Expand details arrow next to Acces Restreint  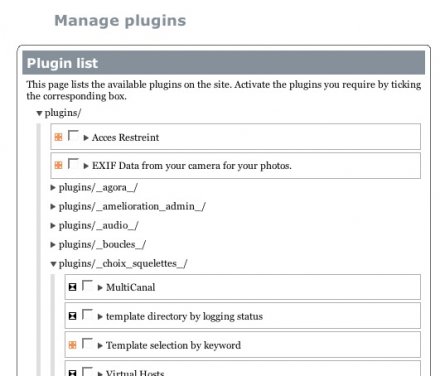(86, 138)
